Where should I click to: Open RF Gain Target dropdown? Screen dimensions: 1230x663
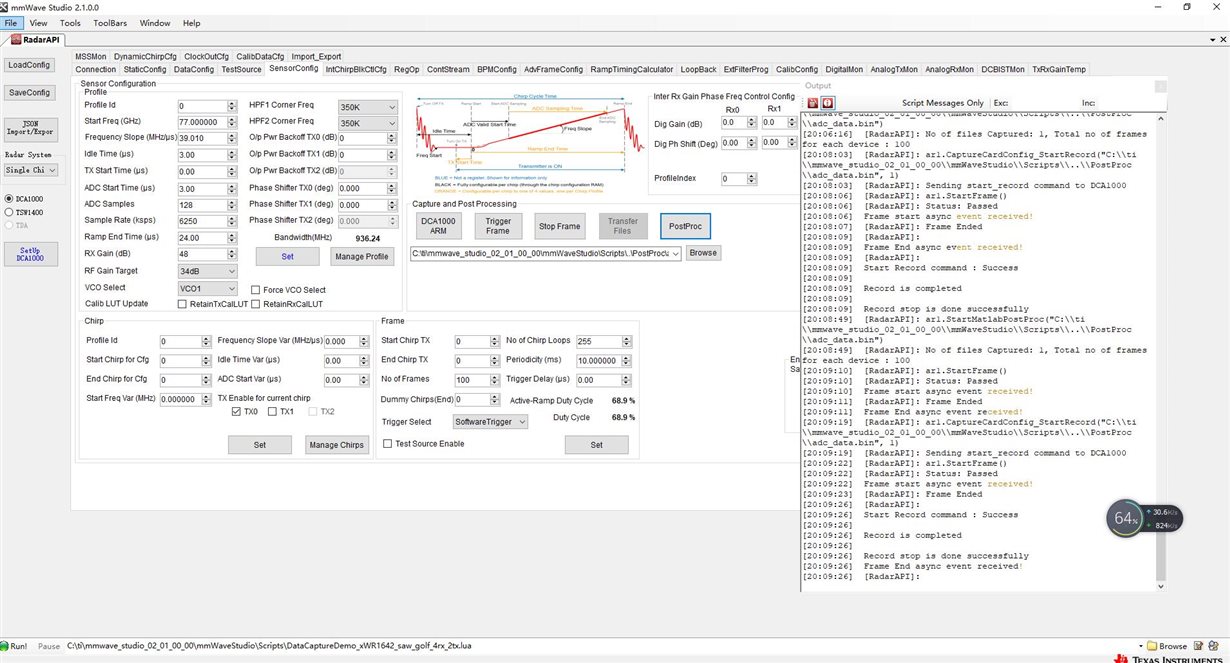(x=207, y=271)
